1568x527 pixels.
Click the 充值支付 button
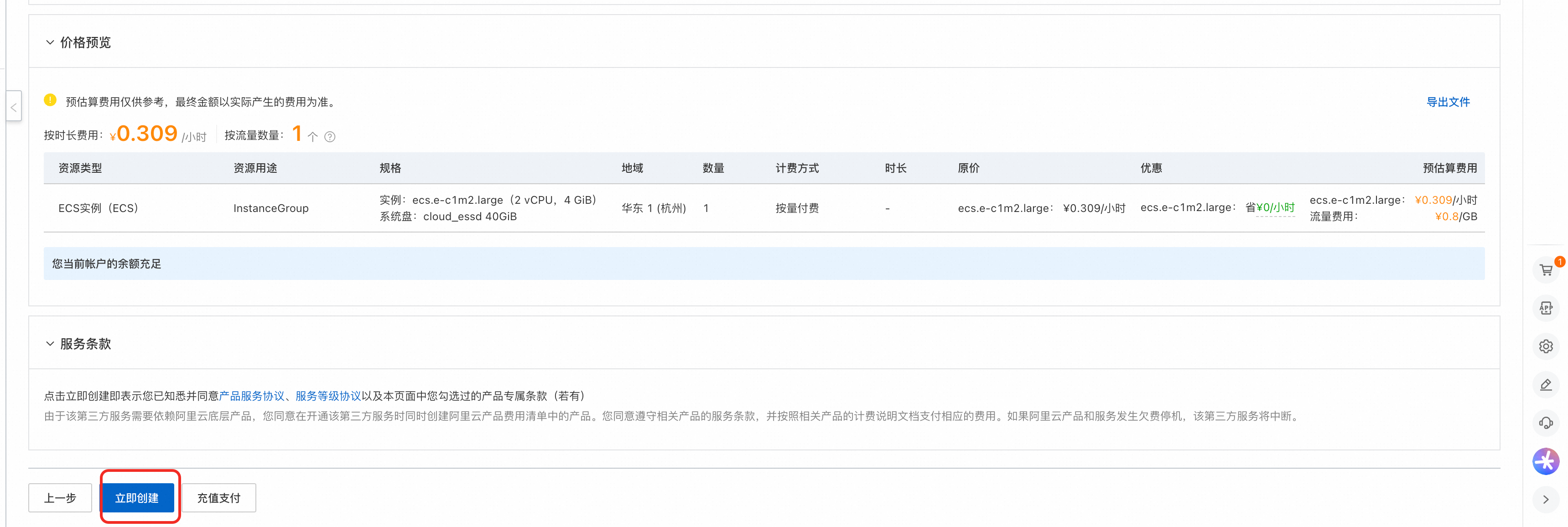[x=218, y=498]
